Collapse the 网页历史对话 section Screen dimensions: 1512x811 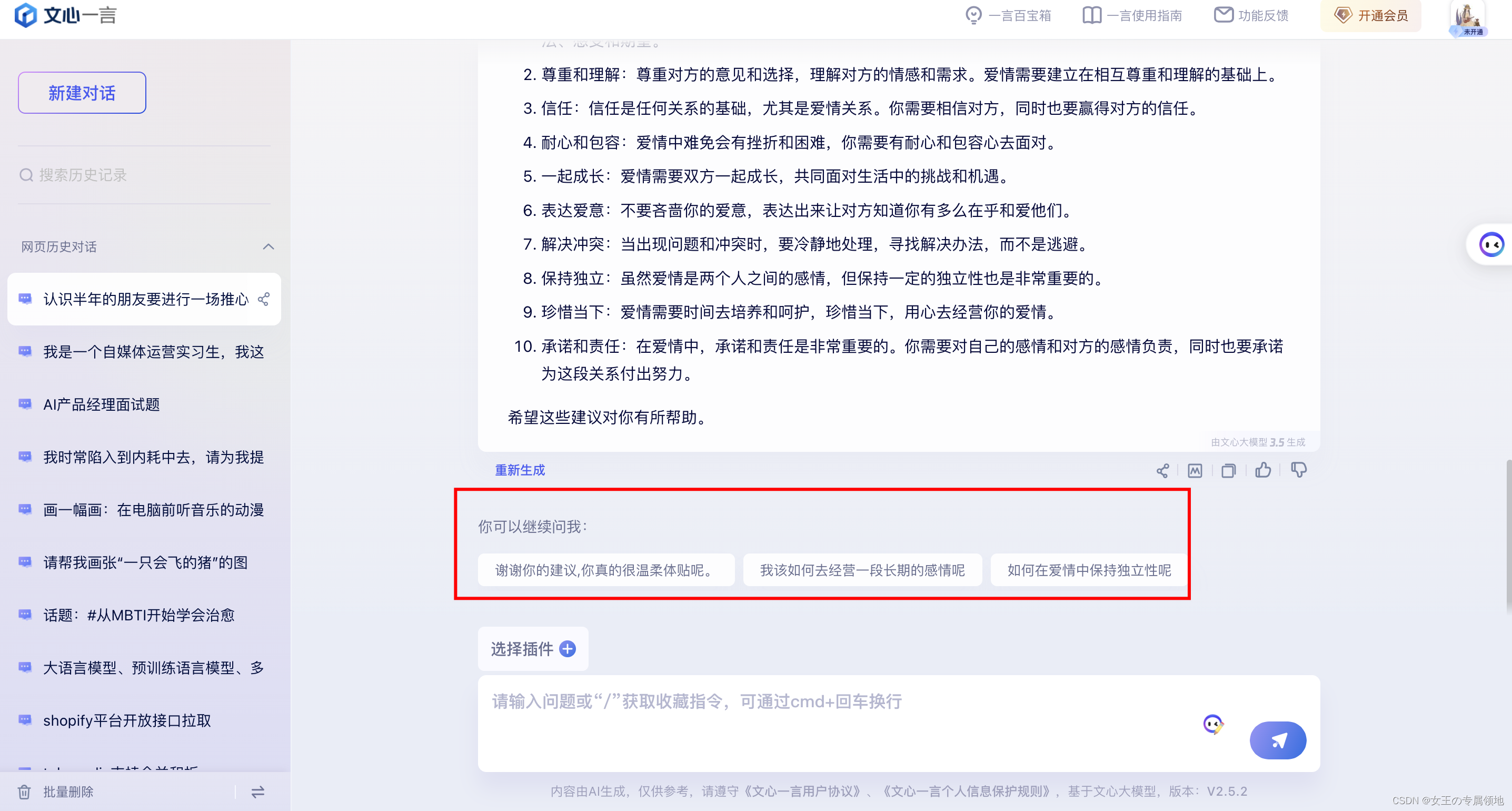click(x=268, y=246)
